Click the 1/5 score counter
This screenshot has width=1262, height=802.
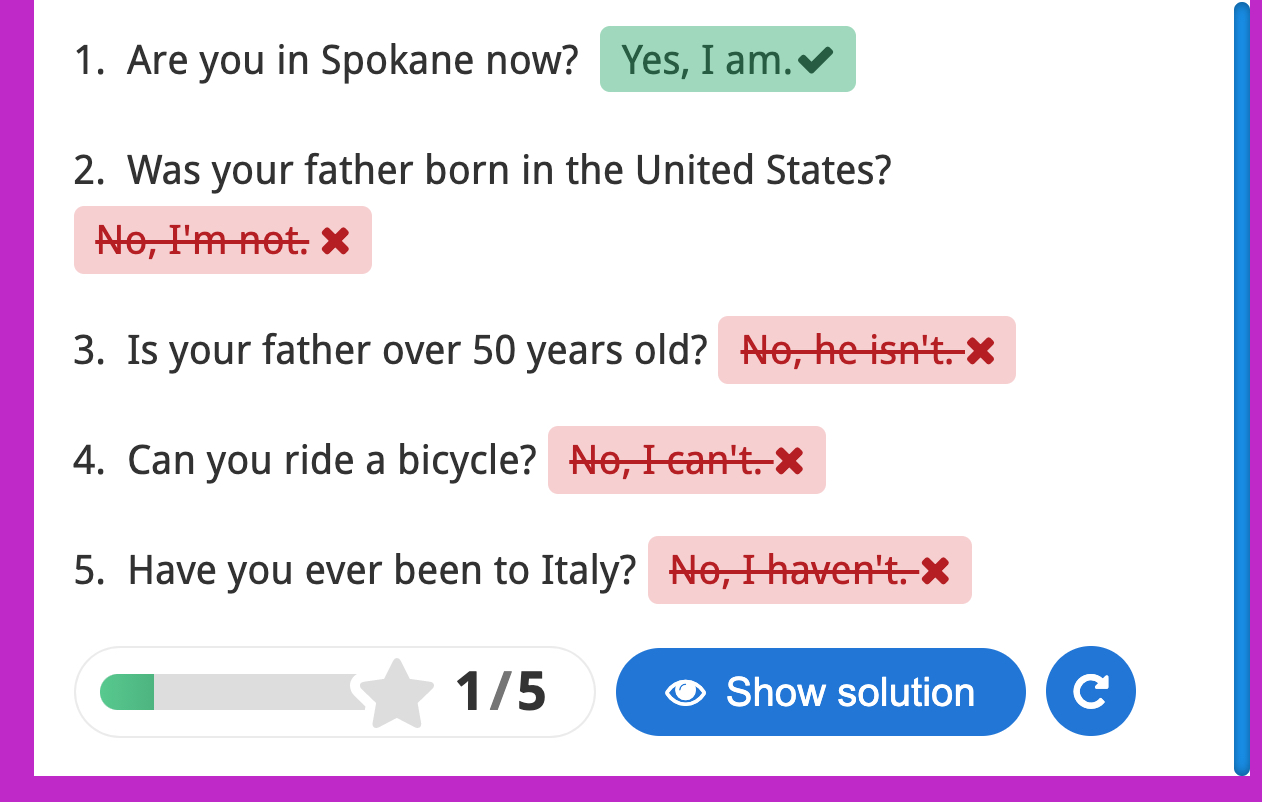(501, 692)
